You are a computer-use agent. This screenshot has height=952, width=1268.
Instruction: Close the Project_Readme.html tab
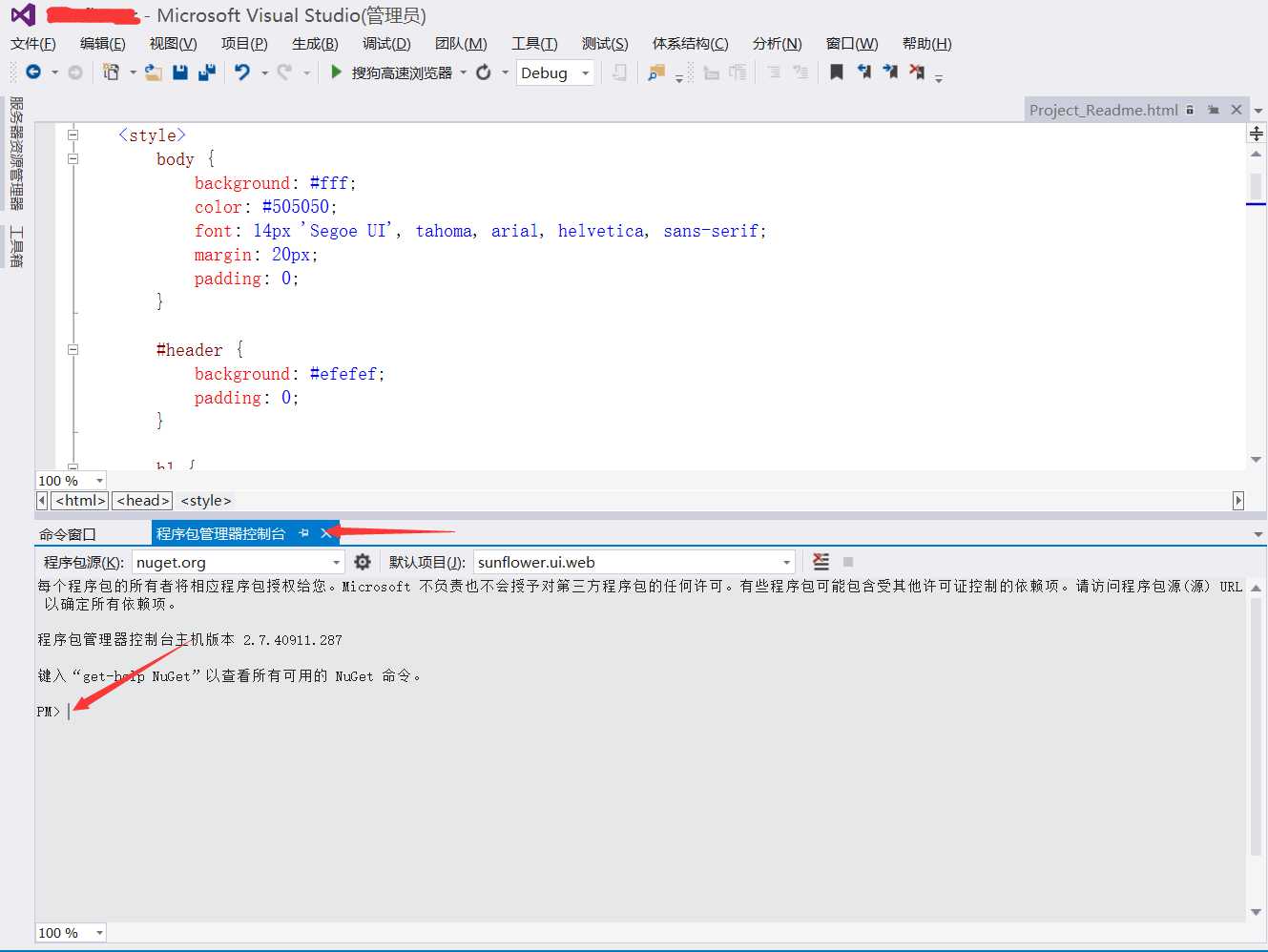tap(1237, 110)
